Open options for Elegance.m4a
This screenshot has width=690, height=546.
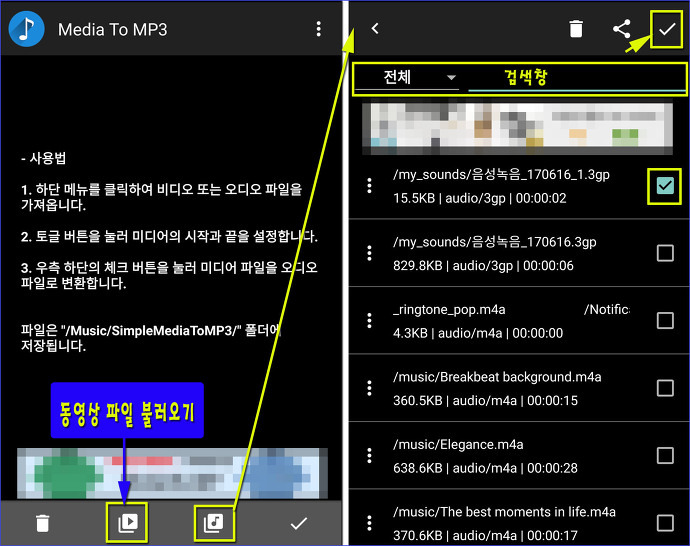pyautogui.click(x=369, y=455)
